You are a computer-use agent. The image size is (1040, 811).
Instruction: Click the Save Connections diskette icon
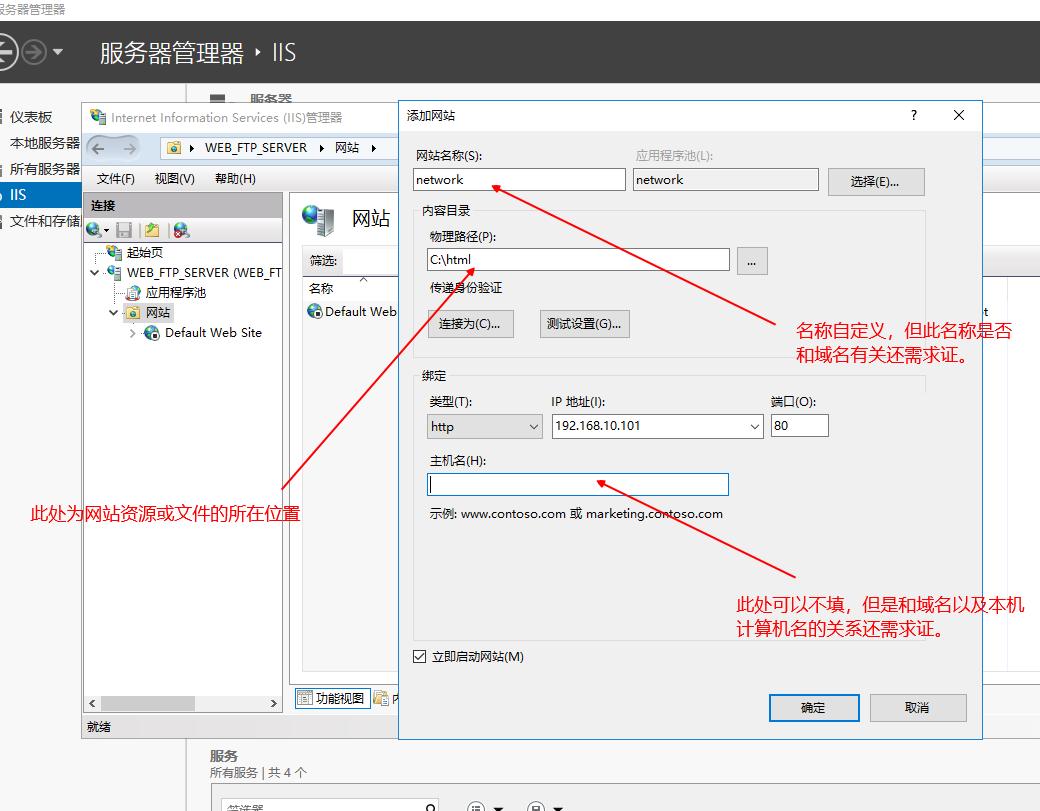123,229
